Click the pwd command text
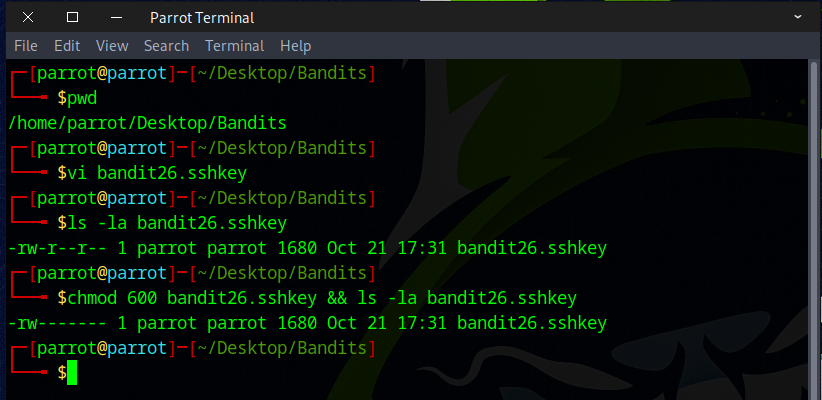 82,99
